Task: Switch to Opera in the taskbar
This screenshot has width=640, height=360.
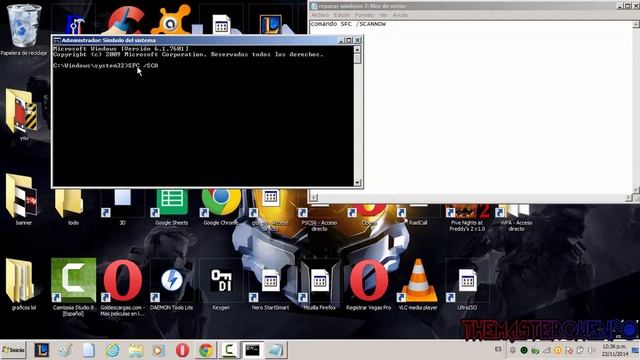Action: click(182, 350)
